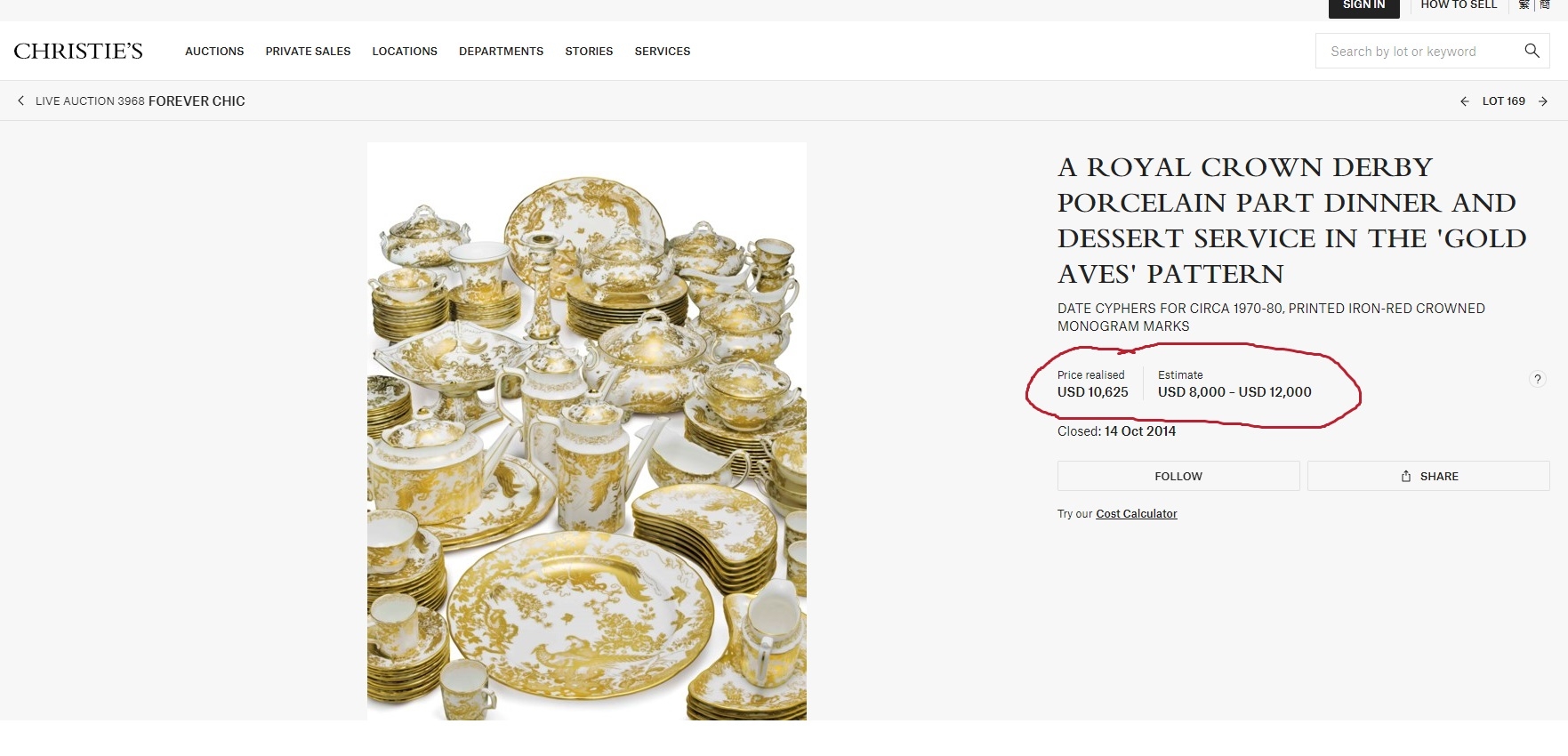Image resolution: width=1568 pixels, height=756 pixels.
Task: Select the 'USD 10,625' price realised value
Action: pyautogui.click(x=1092, y=392)
